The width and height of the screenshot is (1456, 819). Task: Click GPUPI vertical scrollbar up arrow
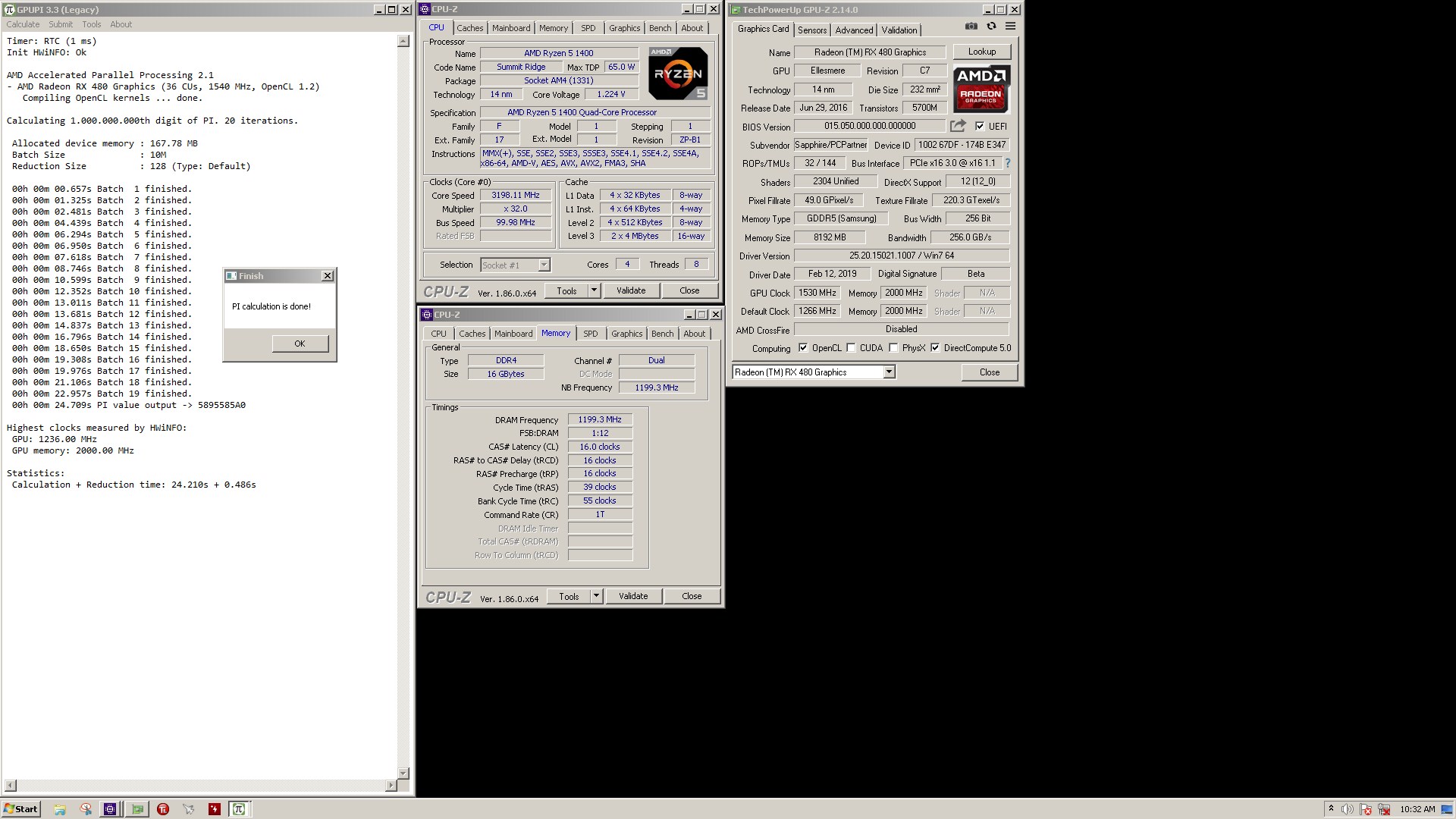point(403,41)
